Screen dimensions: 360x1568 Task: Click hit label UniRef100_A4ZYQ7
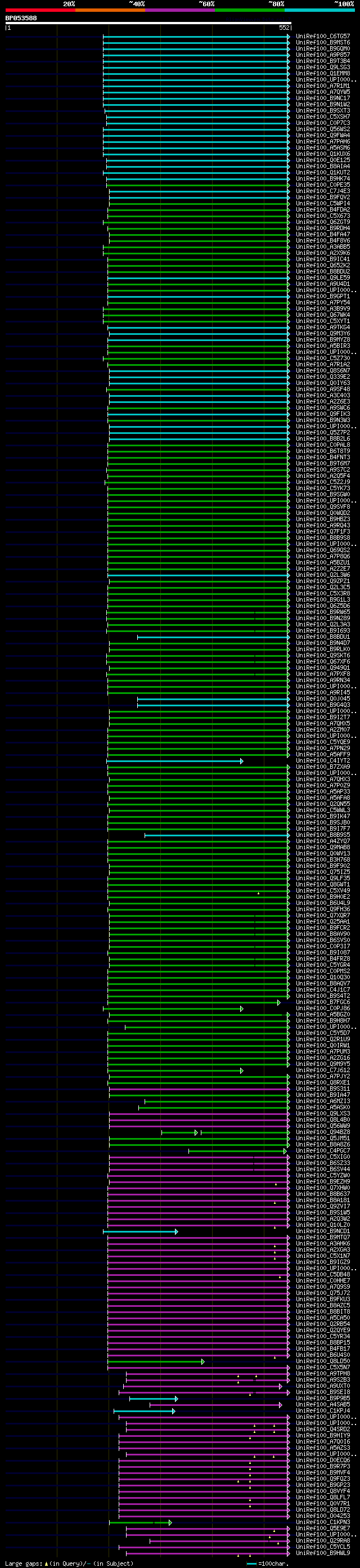tap(323, 841)
